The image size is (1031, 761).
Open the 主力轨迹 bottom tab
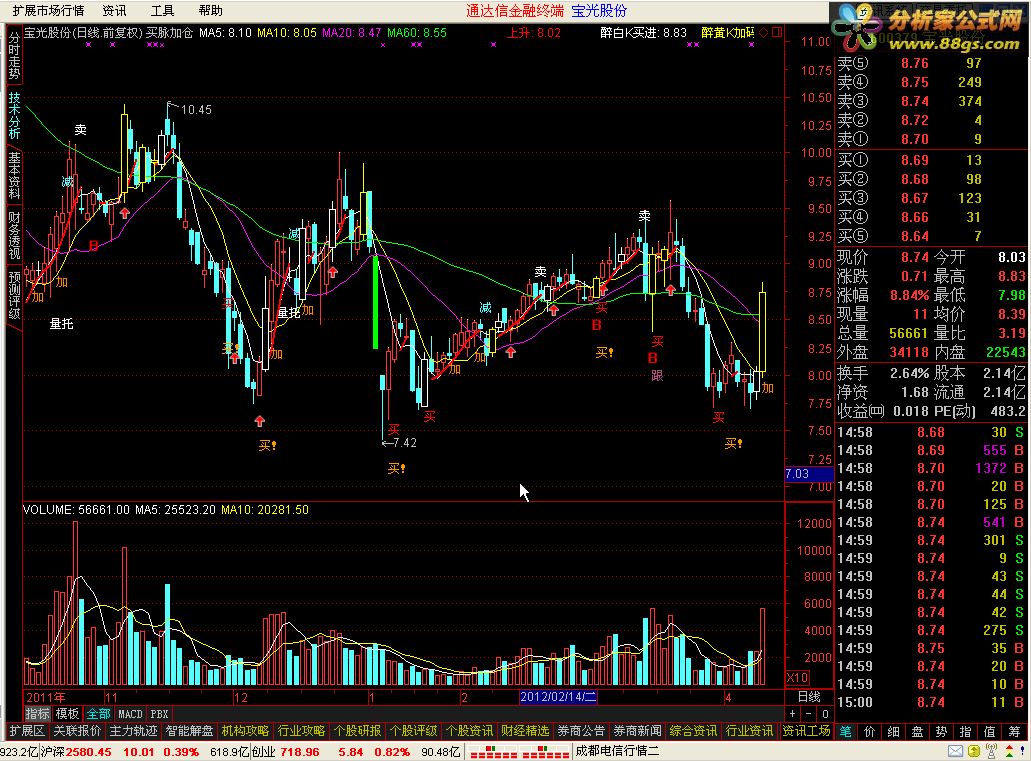(133, 731)
